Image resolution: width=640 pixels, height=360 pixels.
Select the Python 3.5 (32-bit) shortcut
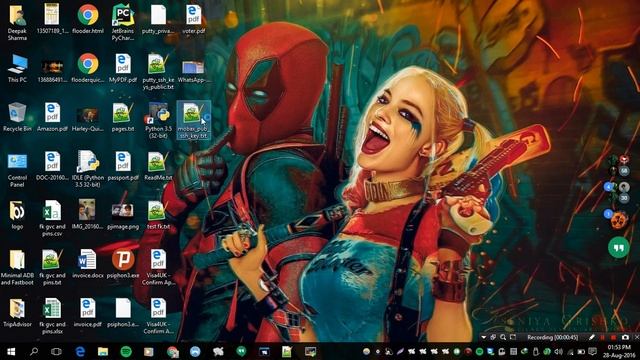158,113
